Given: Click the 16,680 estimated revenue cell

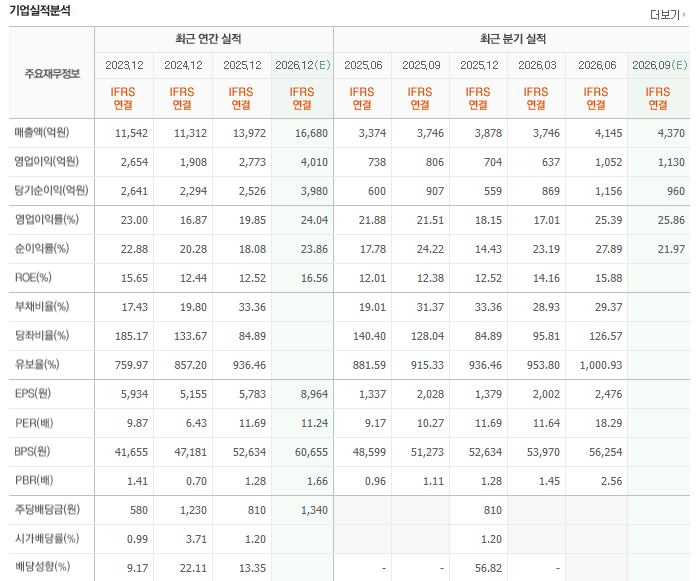Looking at the screenshot, I should [x=311, y=133].
